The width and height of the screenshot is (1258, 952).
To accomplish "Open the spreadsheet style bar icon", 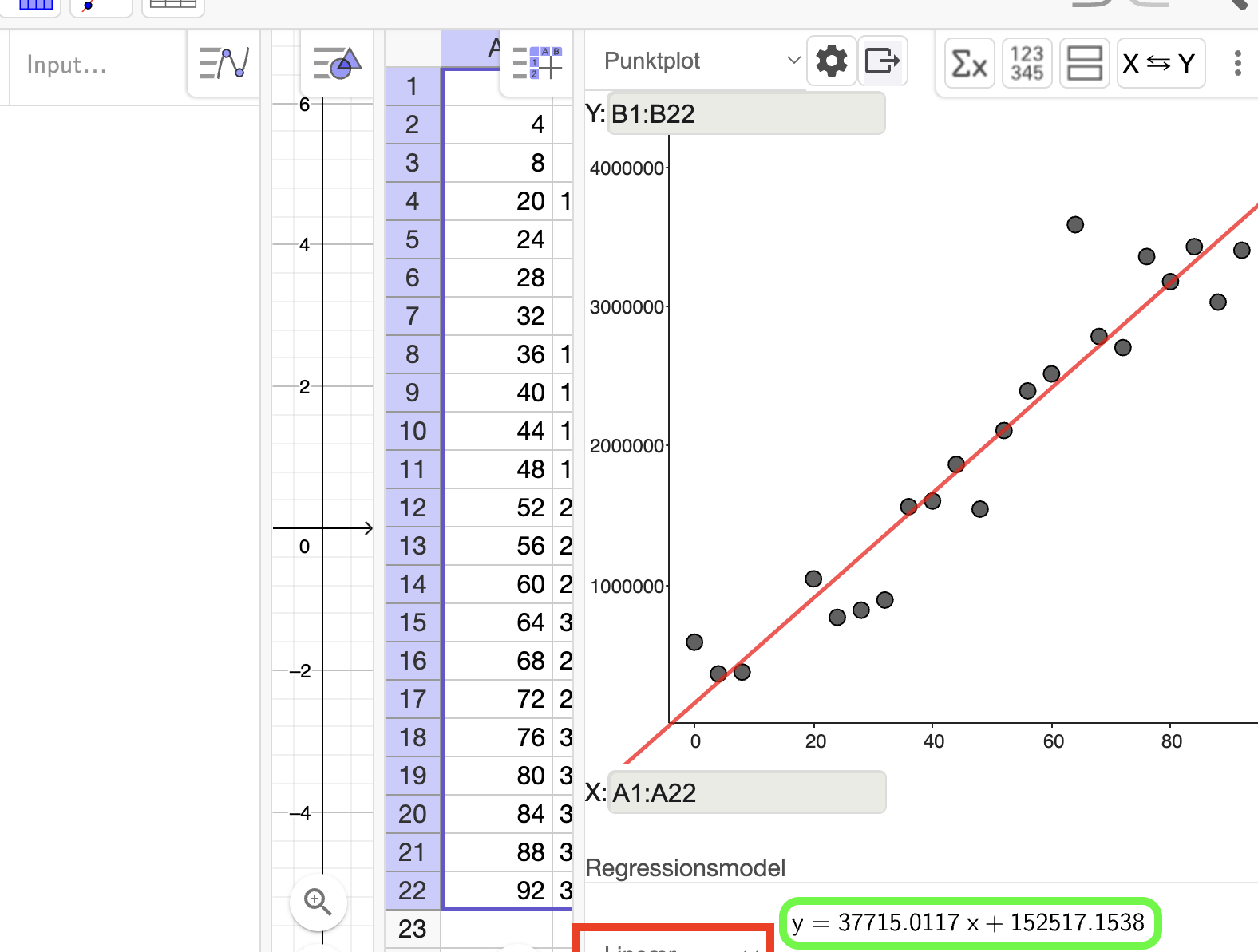I will 536,63.
